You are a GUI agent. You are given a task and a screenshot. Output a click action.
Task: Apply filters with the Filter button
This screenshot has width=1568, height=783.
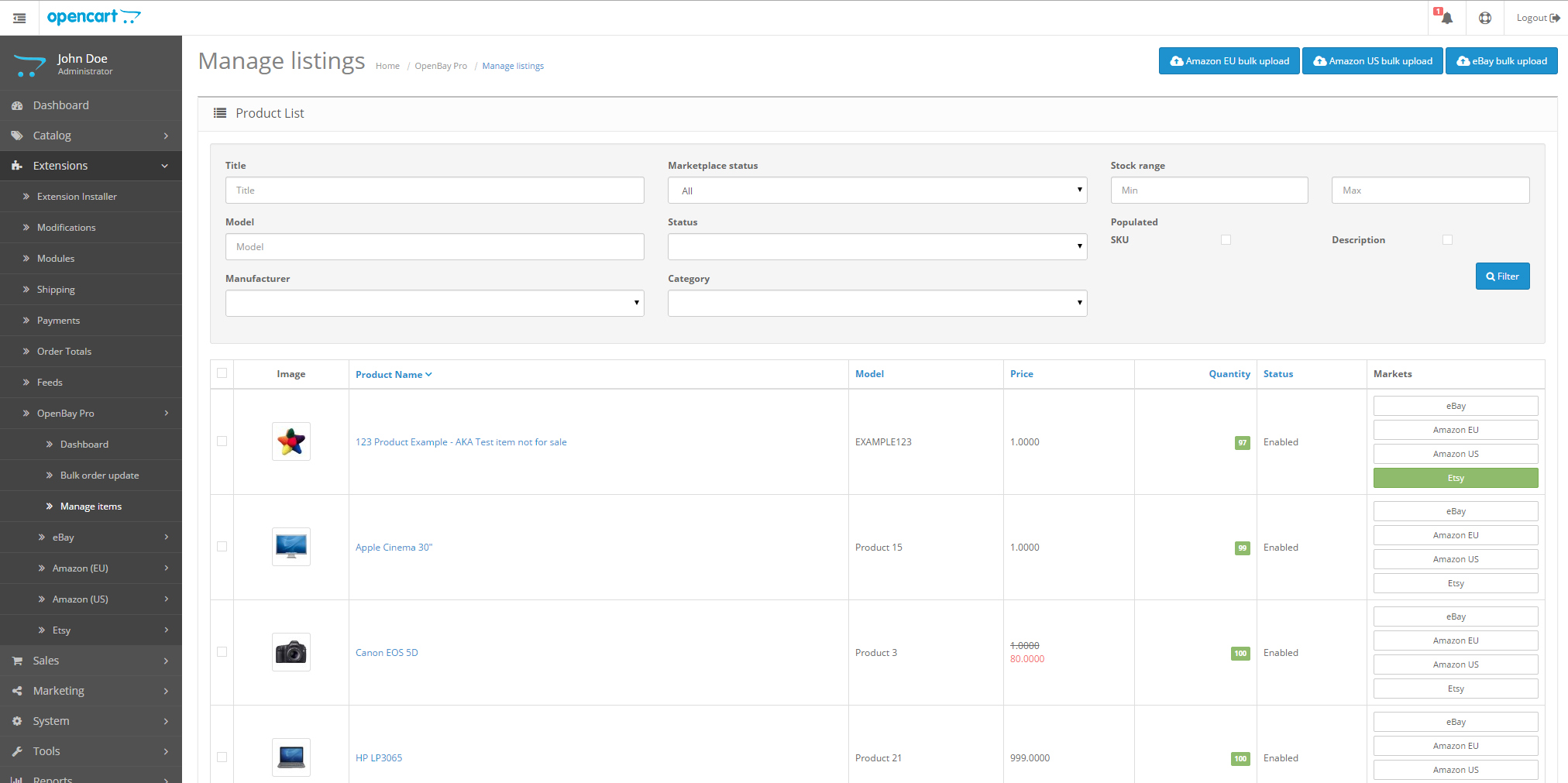1502,276
